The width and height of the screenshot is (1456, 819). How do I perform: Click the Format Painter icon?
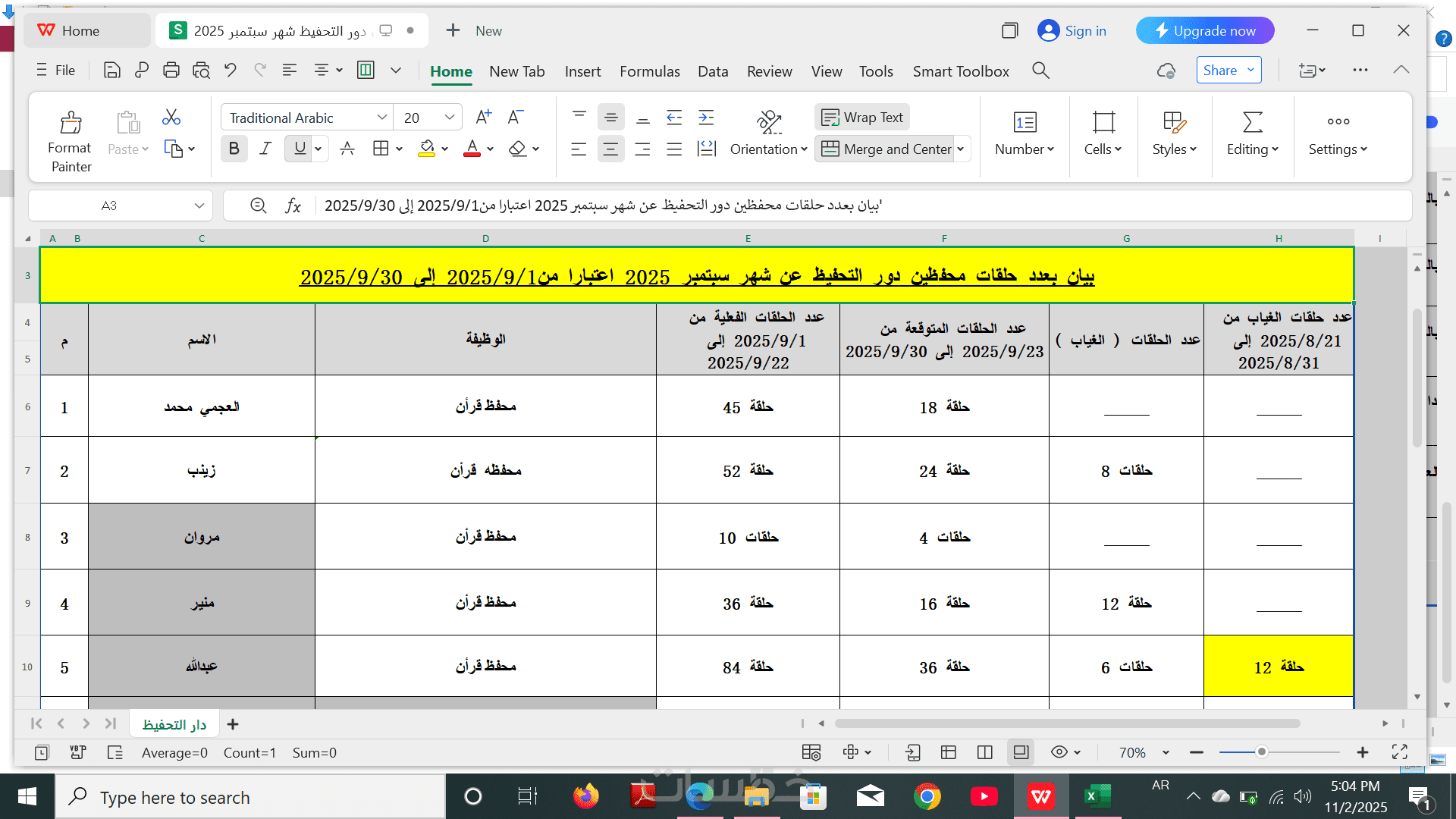coord(70,123)
